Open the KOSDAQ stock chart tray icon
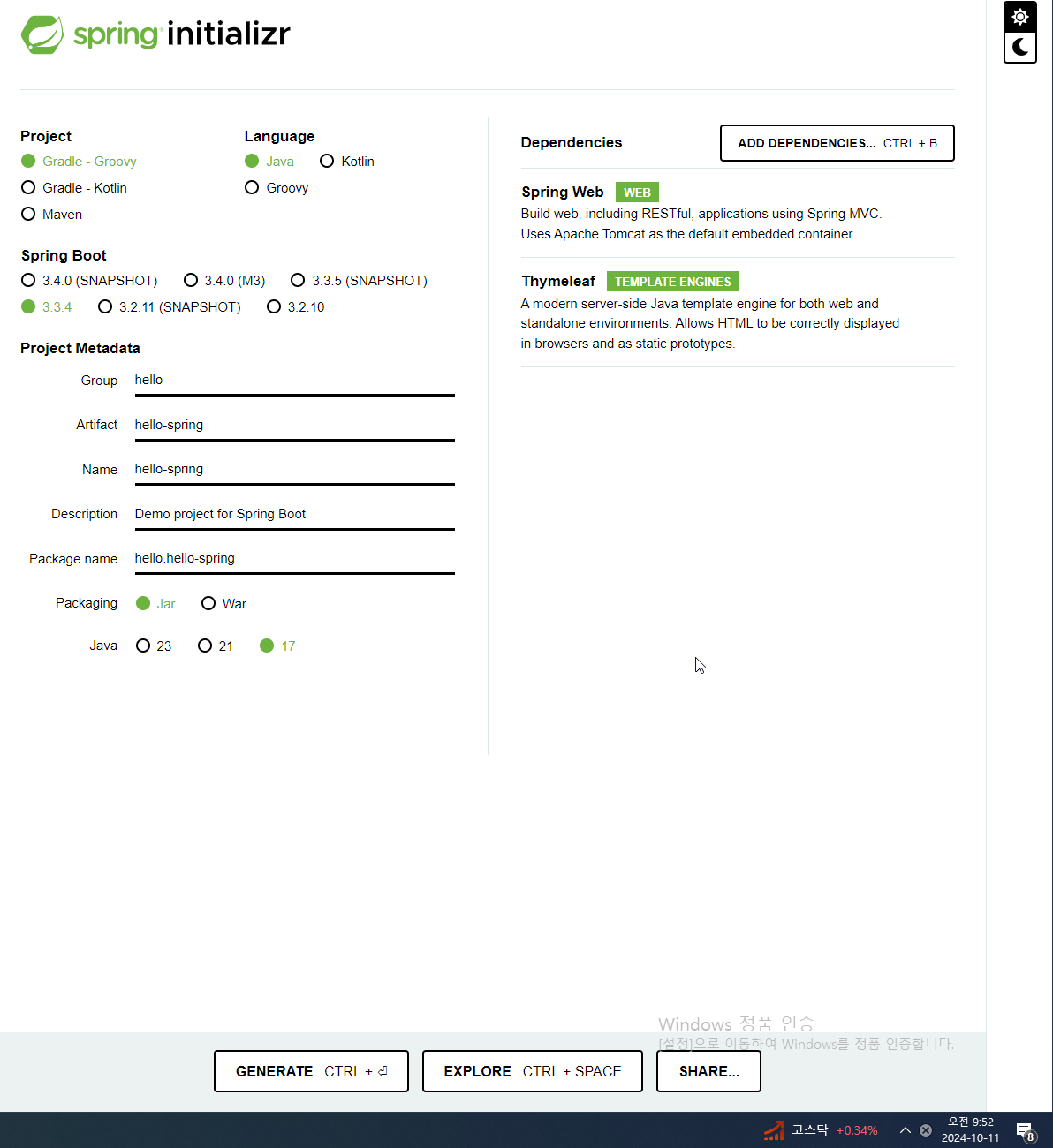 click(x=774, y=1129)
